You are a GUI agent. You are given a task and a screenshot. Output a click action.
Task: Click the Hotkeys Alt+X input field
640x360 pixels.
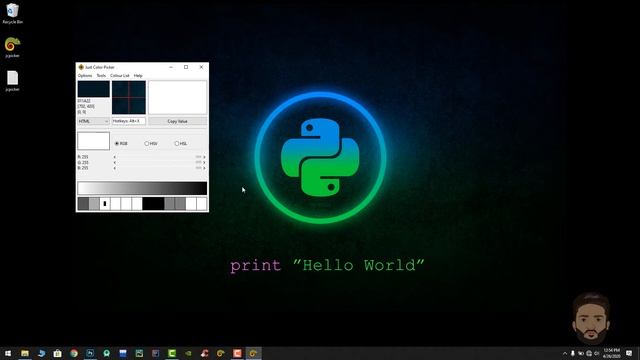(x=129, y=121)
